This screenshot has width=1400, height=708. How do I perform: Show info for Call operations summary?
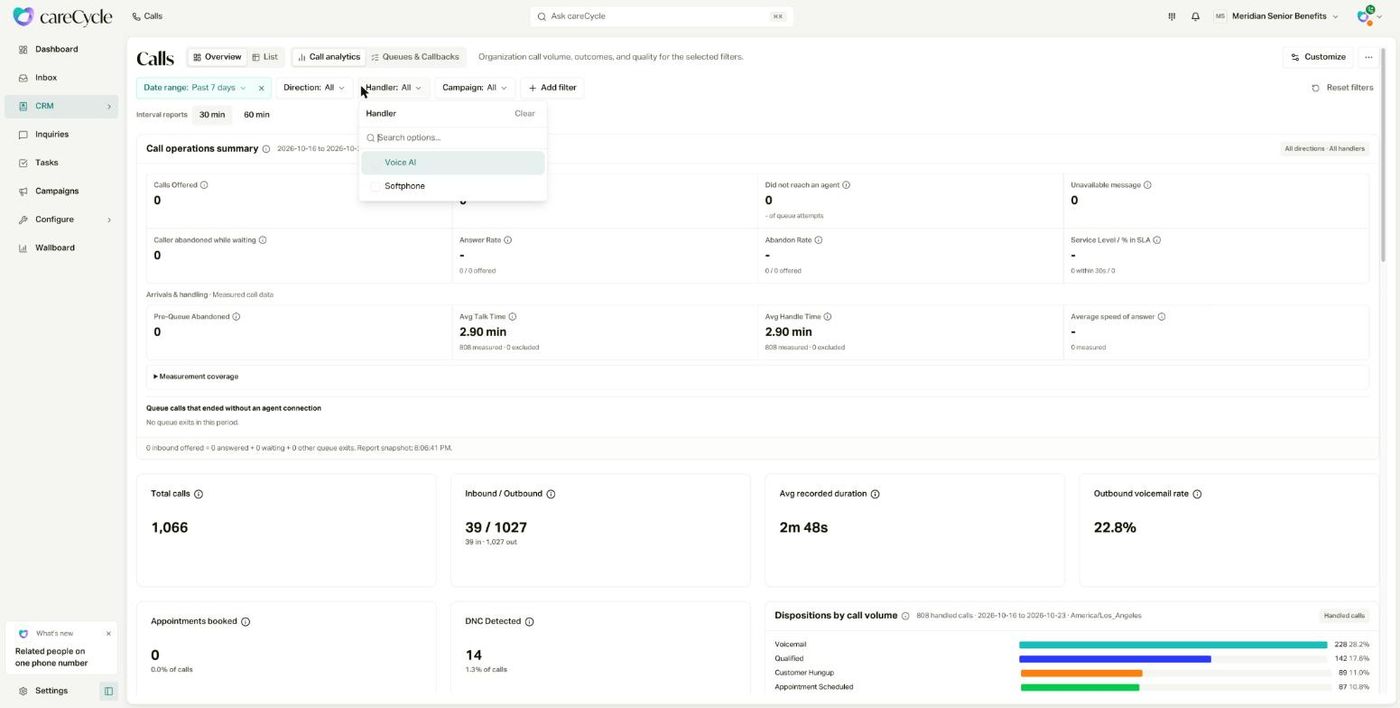266,149
